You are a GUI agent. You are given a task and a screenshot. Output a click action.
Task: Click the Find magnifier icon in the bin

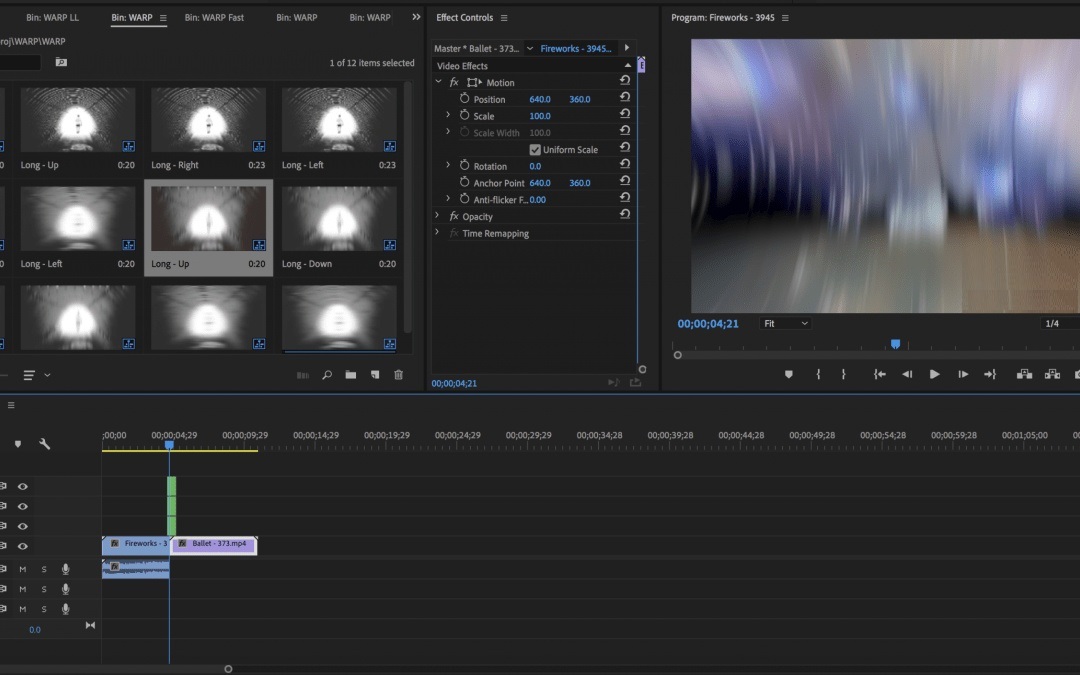coord(327,375)
